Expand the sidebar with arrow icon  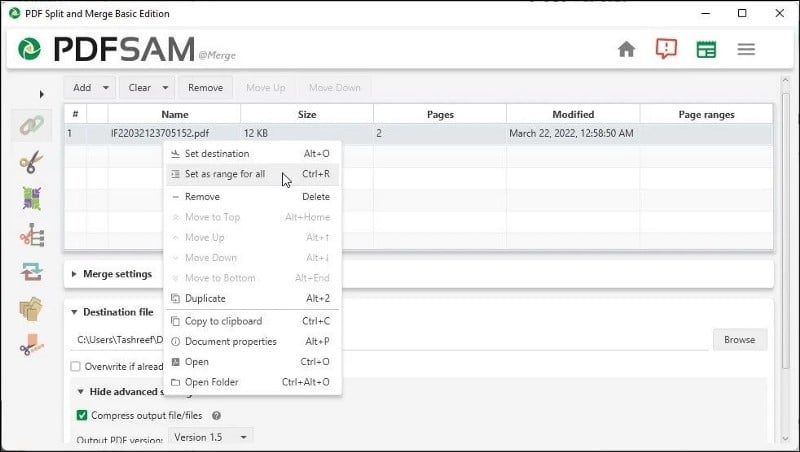click(41, 94)
